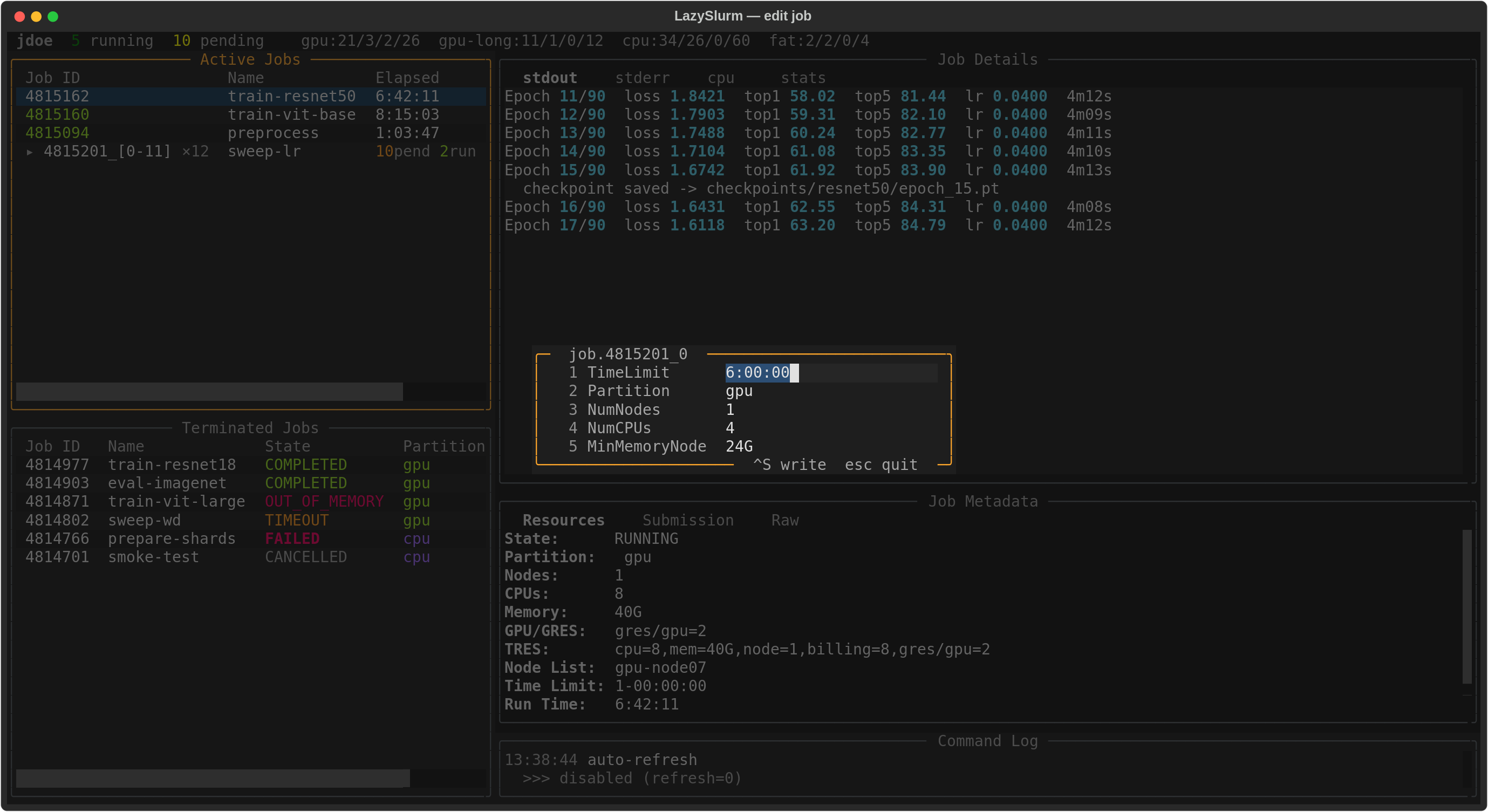
Task: Click the 13:38:44 auto-refresh log entry
Action: pos(600,760)
